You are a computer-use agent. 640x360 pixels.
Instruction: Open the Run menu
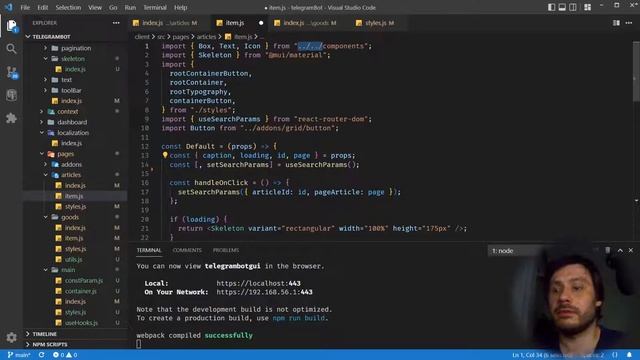pos(130,7)
